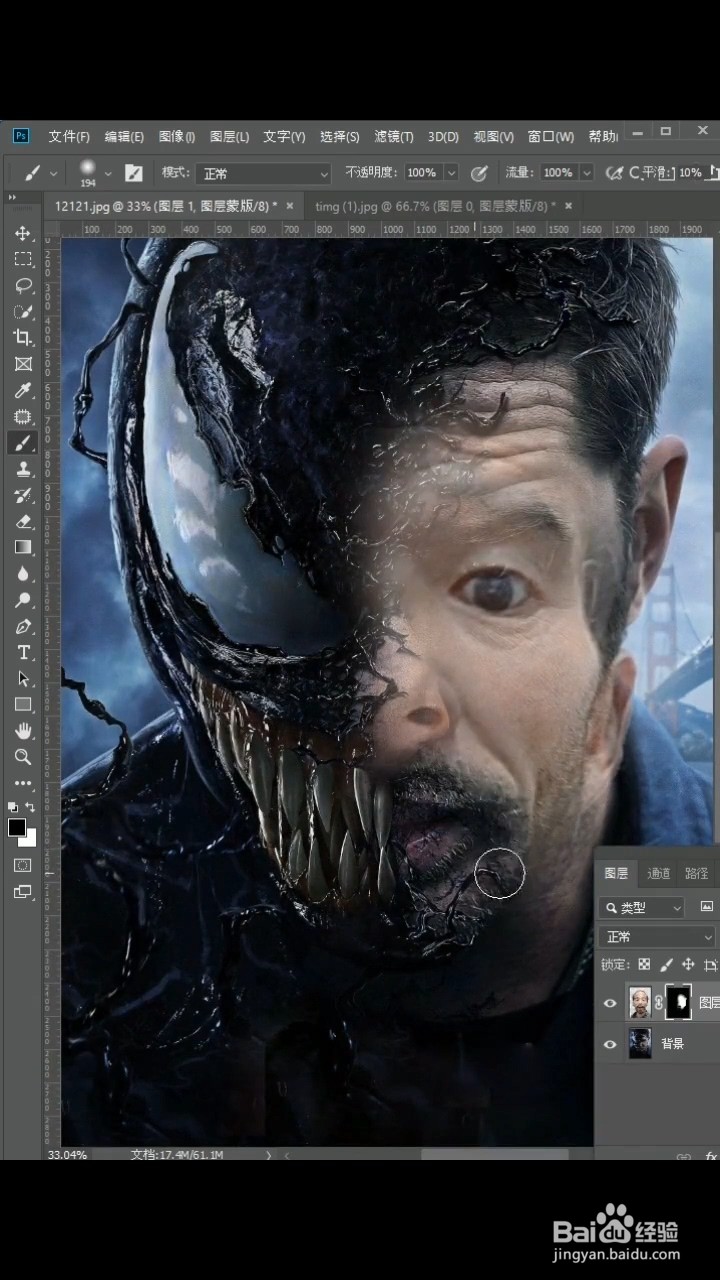The image size is (720, 1280).
Task: Select the Path Selection tool
Action: 23,678
